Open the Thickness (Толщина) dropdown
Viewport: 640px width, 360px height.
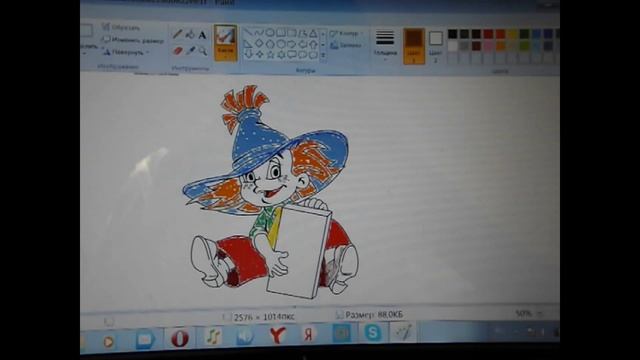(x=385, y=45)
